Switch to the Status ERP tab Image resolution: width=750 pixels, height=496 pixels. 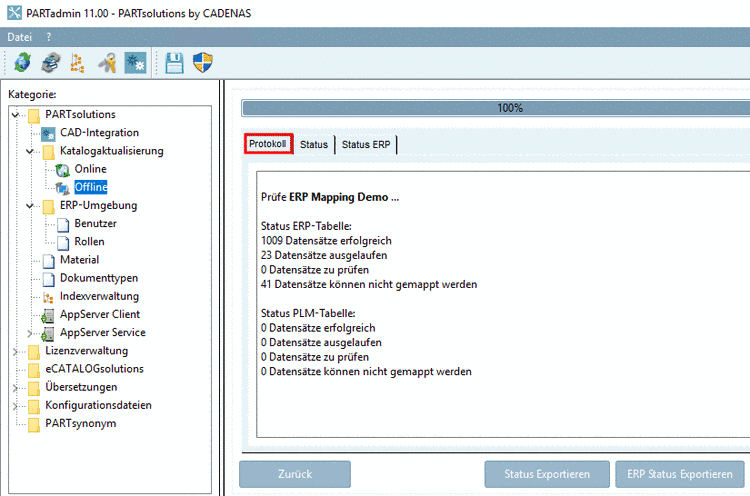tap(366, 144)
